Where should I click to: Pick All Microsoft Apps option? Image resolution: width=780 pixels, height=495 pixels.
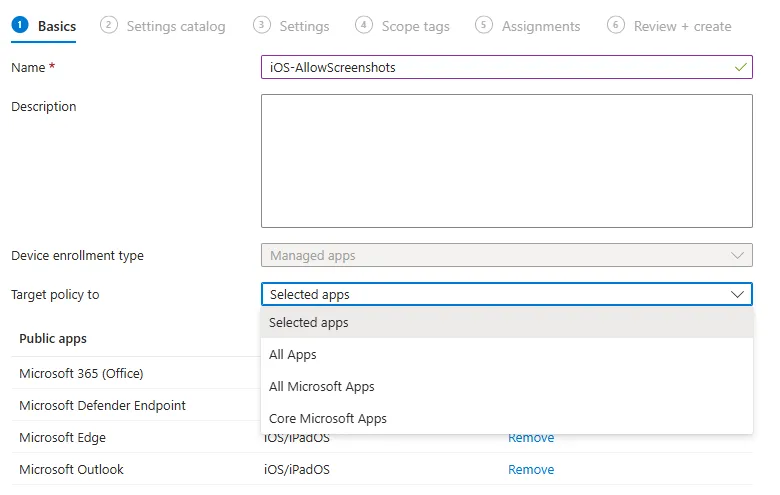pos(506,386)
